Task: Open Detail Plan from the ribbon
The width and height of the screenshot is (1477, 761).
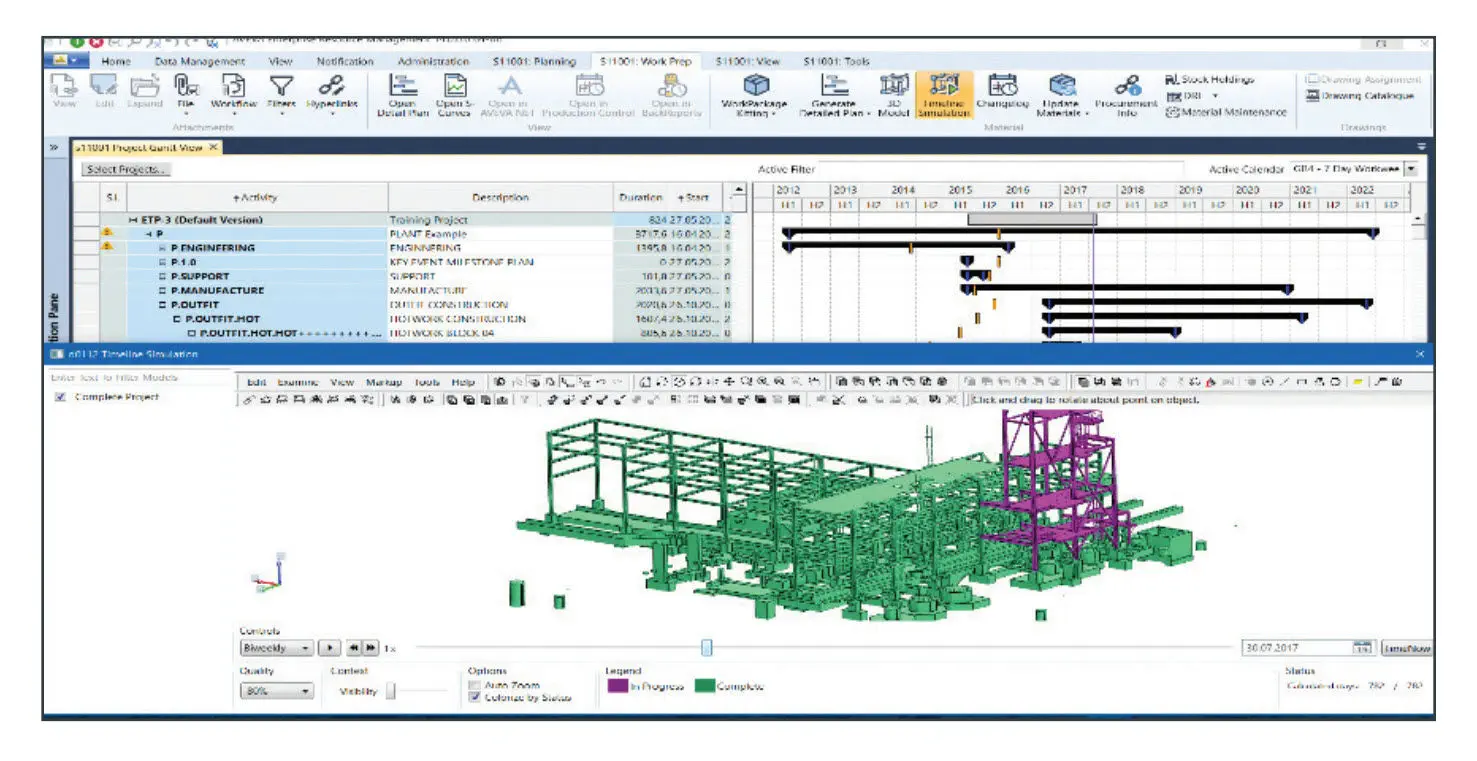Action: [x=402, y=95]
